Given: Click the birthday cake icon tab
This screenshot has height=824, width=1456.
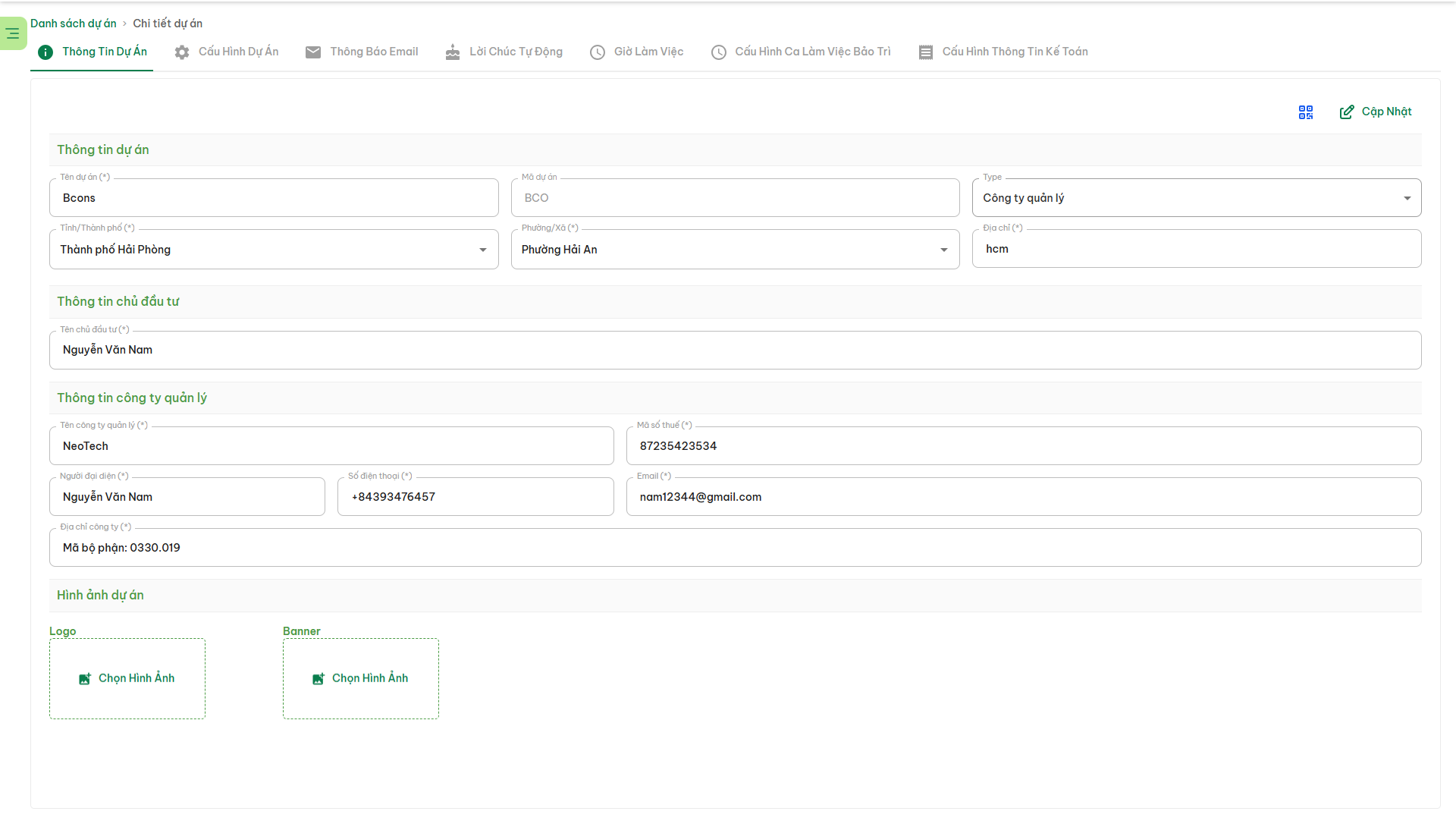Looking at the screenshot, I should [453, 52].
